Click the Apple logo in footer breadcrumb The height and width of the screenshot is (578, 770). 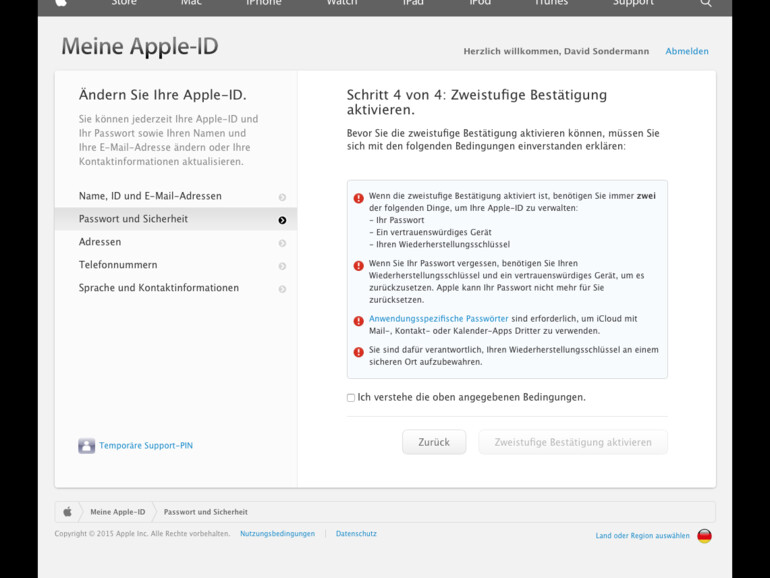67,512
